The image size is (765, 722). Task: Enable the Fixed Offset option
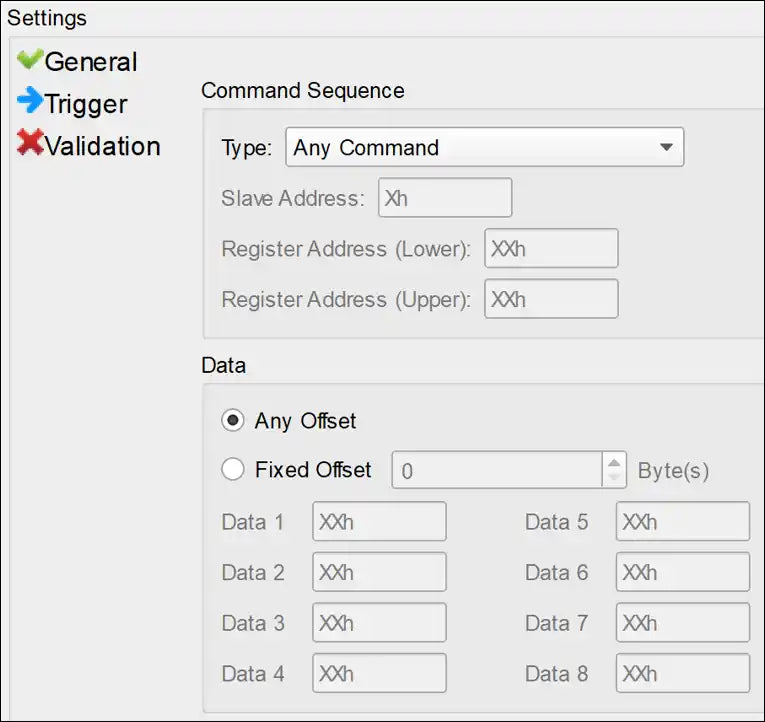pos(233,469)
